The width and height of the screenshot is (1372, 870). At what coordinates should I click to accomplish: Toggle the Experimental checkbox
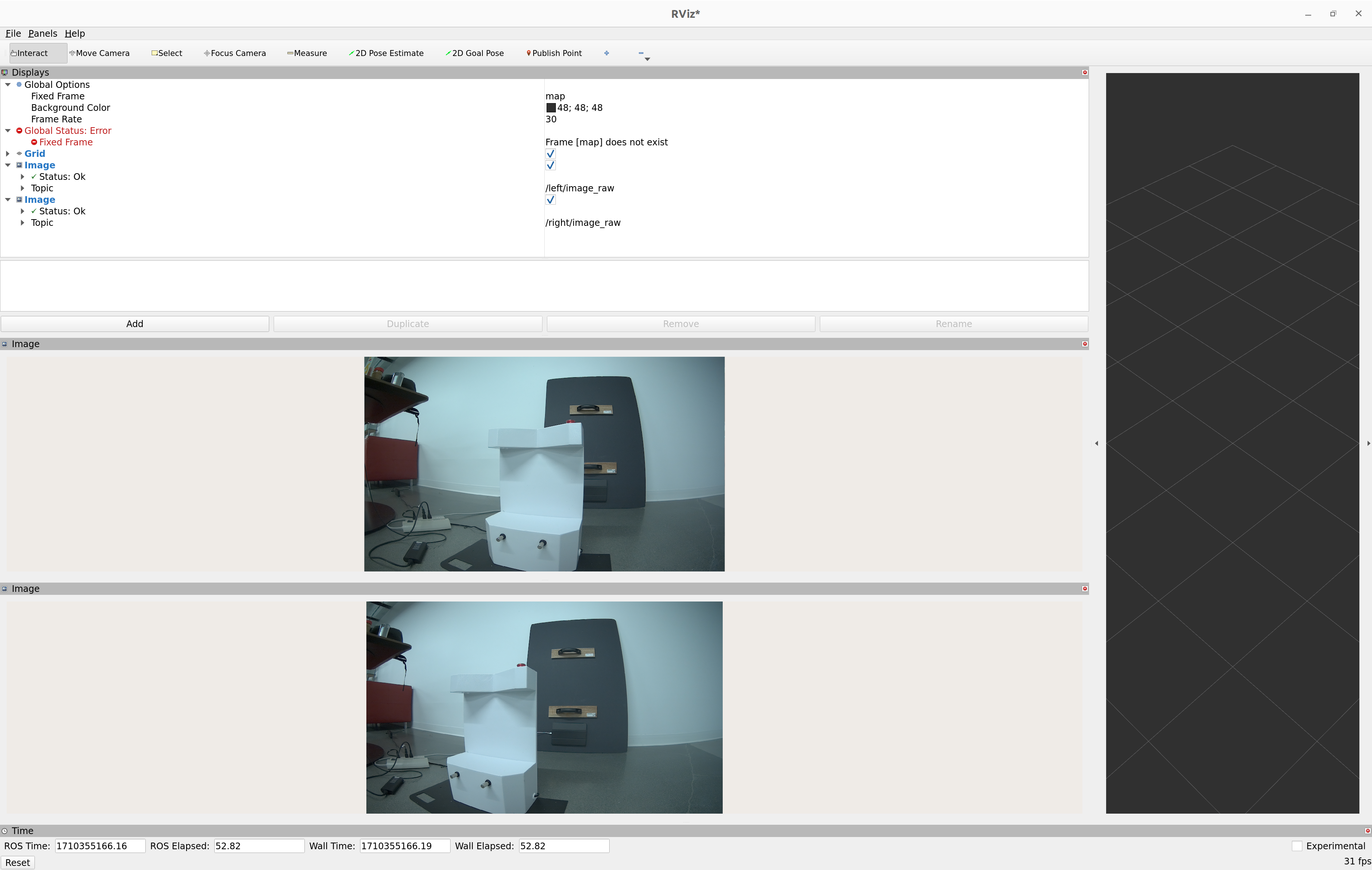[1297, 846]
